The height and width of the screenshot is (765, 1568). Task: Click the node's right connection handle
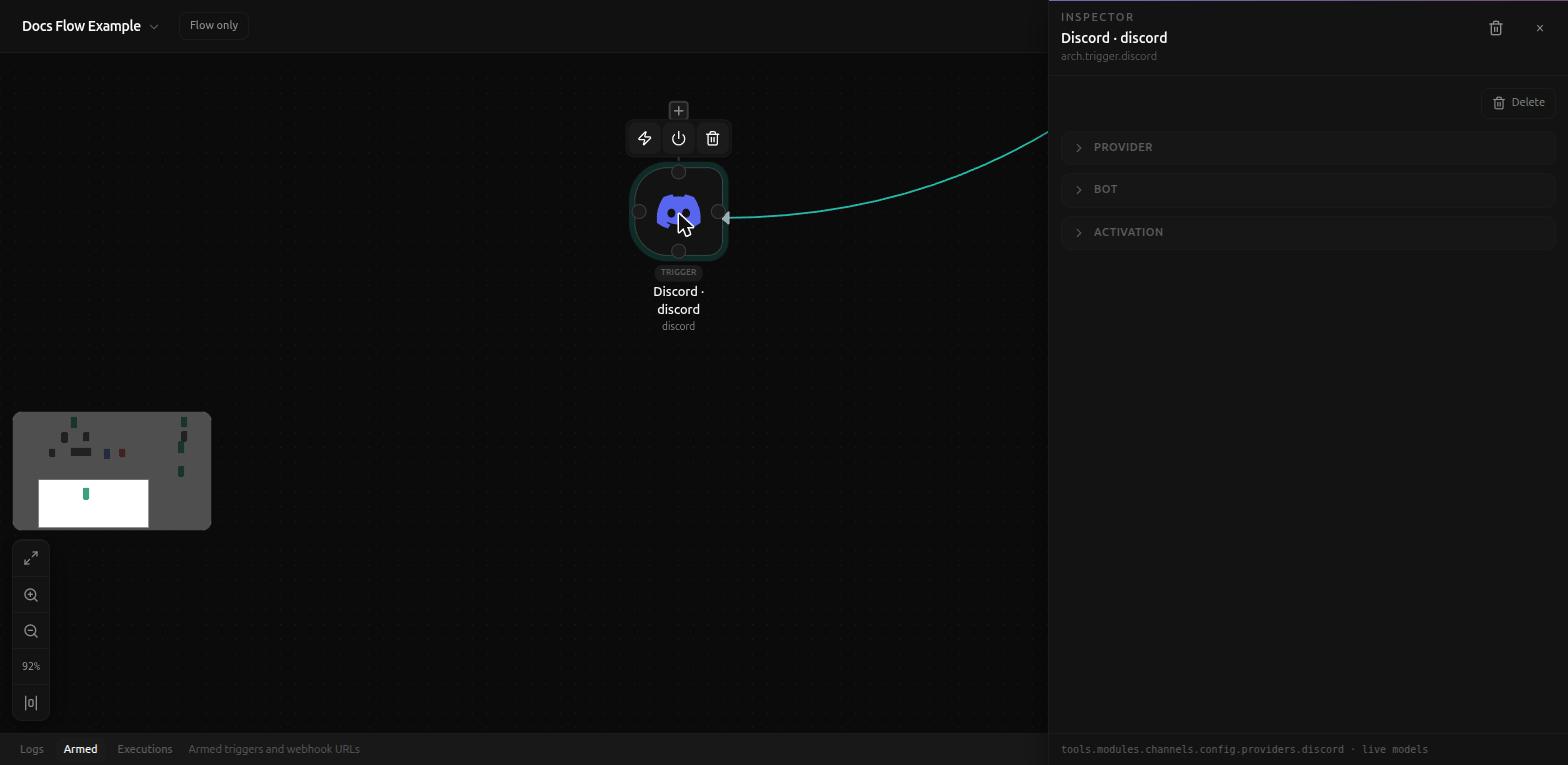[x=718, y=212]
